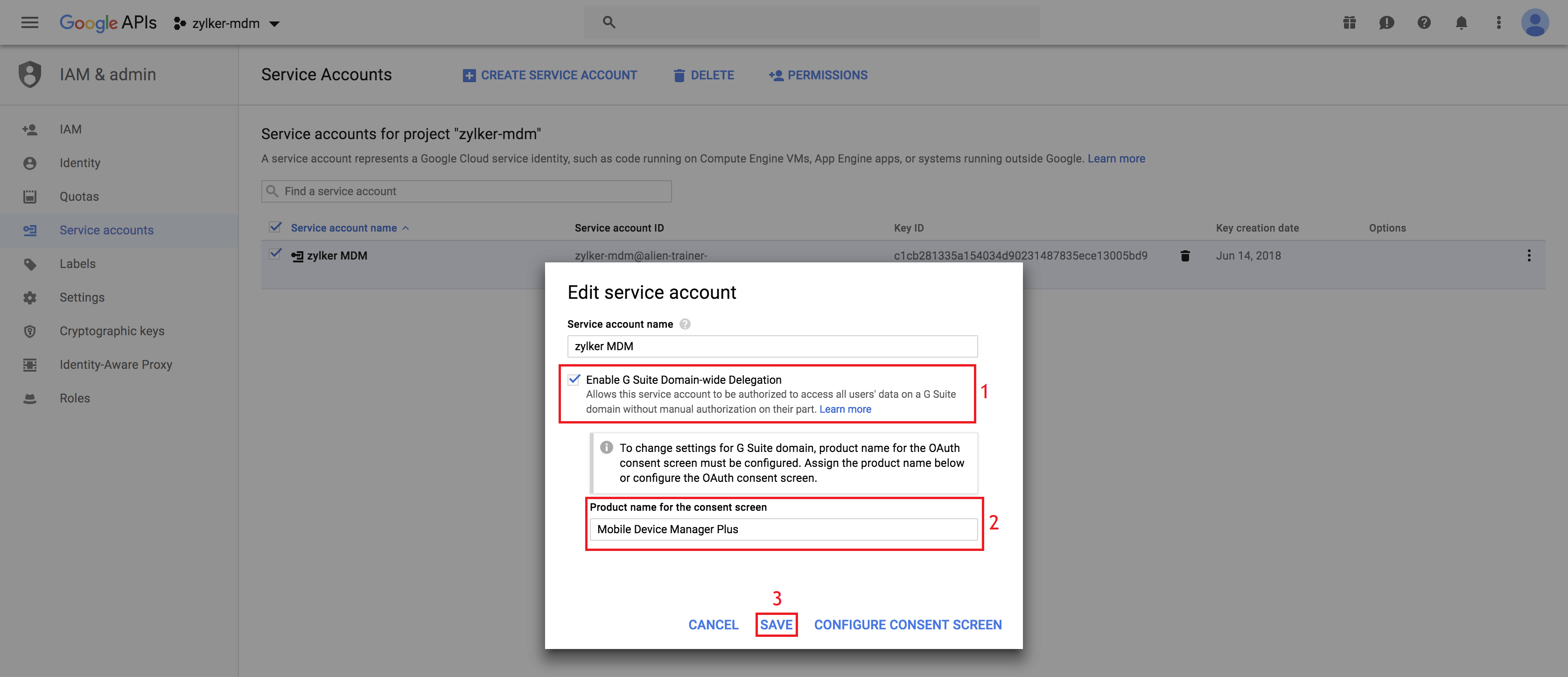Sort by Service account name column
The height and width of the screenshot is (677, 1568).
tap(344, 228)
